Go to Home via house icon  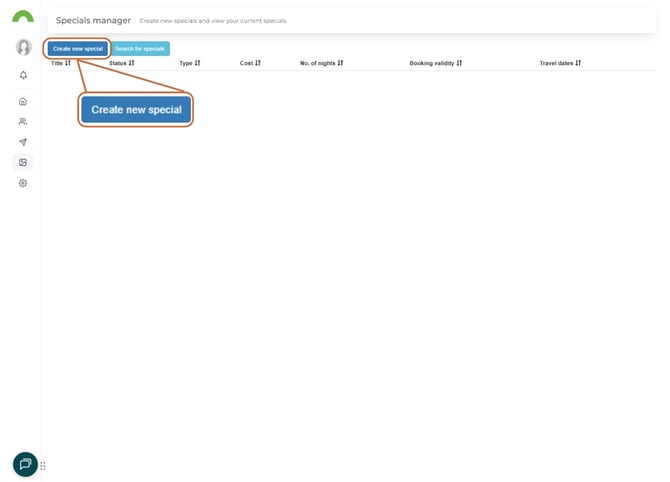pyautogui.click(x=23, y=101)
